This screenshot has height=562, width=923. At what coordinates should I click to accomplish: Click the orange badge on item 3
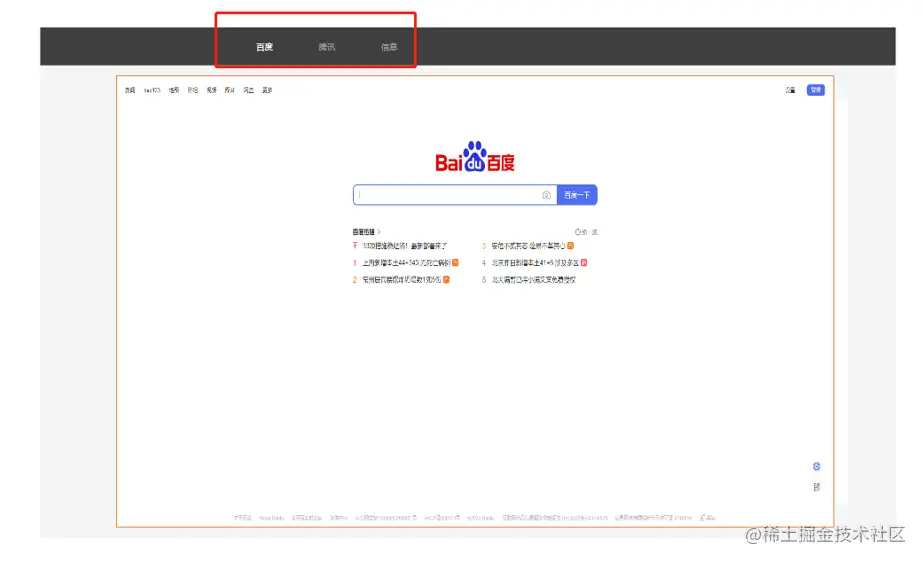coord(570,246)
